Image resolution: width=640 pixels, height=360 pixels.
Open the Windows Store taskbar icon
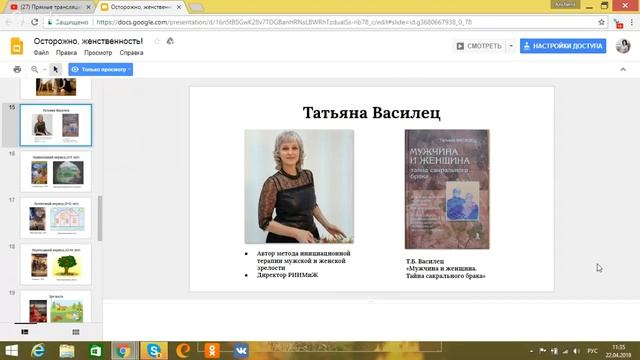pyautogui.click(x=96, y=351)
